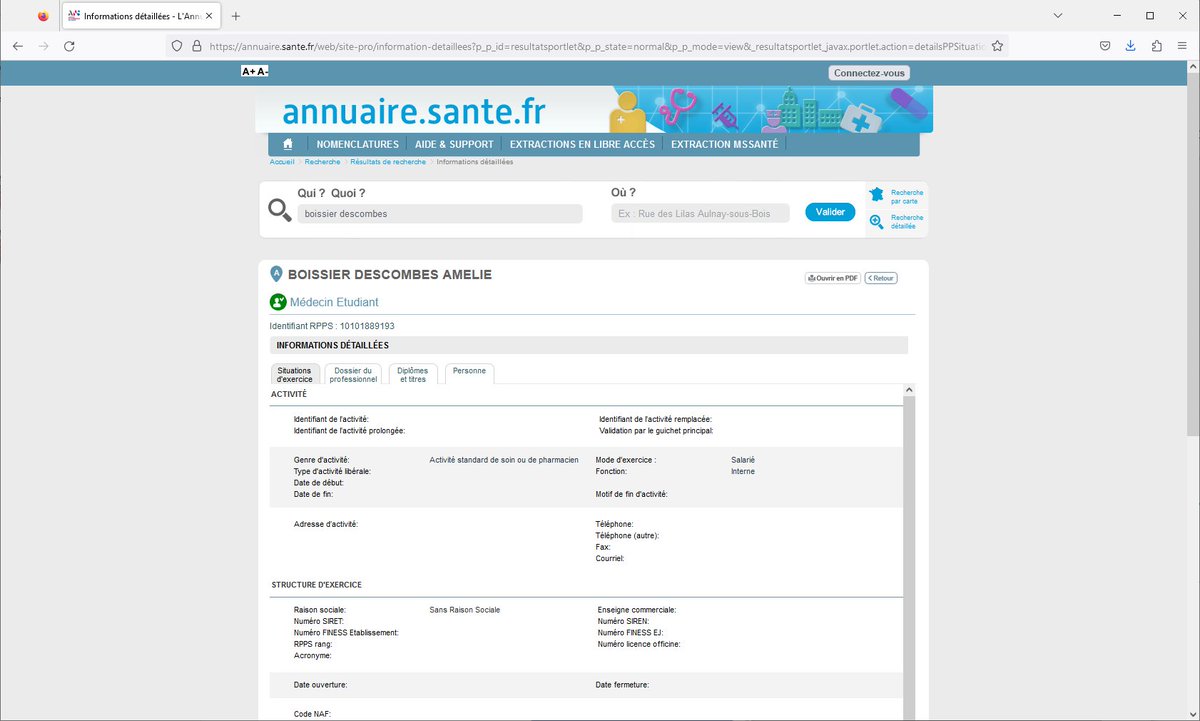Click the site security lock icon
The height and width of the screenshot is (721, 1200).
pos(196,46)
